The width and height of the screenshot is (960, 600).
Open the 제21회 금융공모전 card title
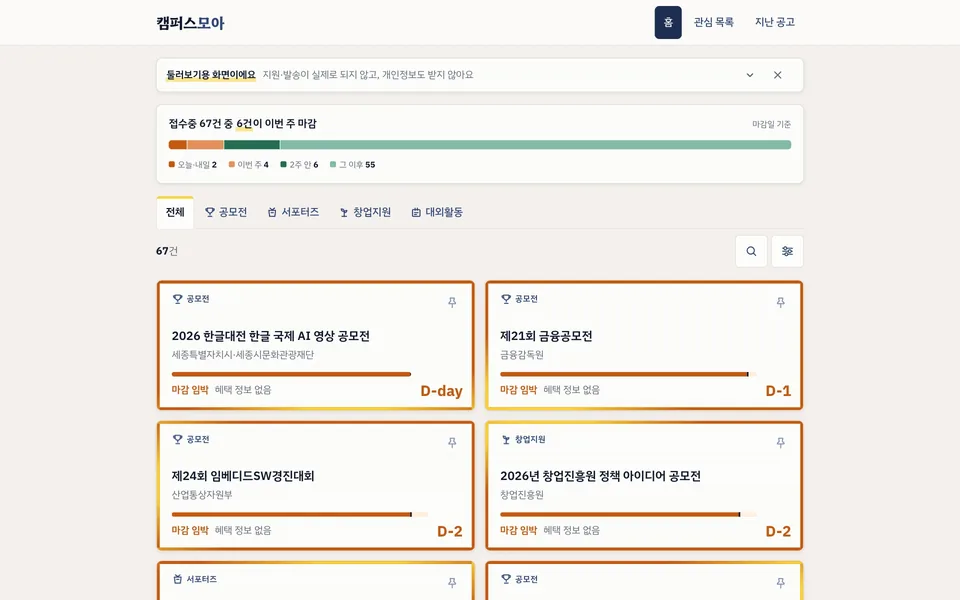click(546, 336)
